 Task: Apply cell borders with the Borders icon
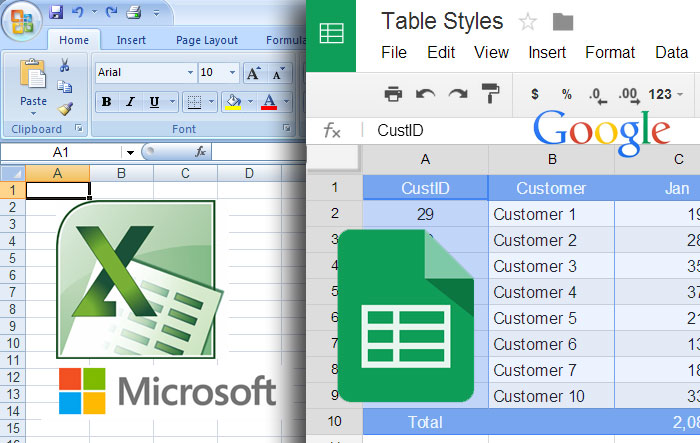(x=194, y=102)
